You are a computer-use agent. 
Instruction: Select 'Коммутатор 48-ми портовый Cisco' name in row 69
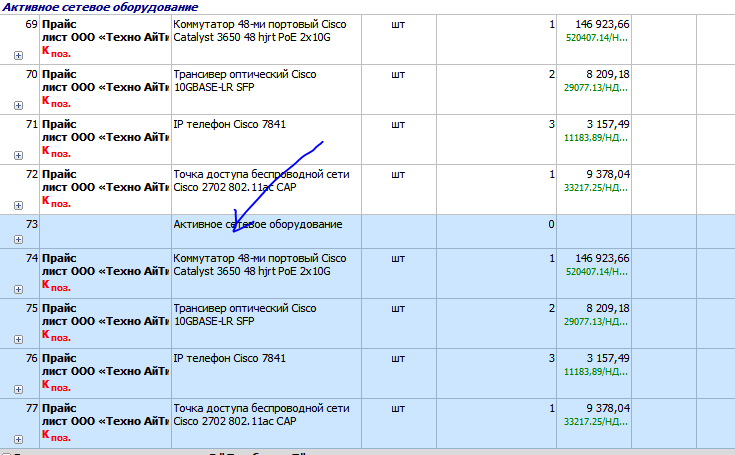click(260, 24)
